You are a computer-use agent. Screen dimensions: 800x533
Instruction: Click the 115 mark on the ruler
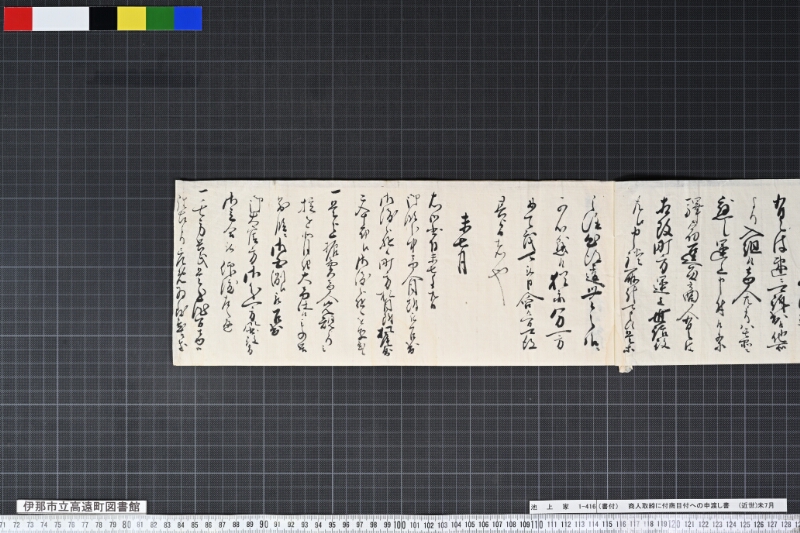(x=607, y=525)
